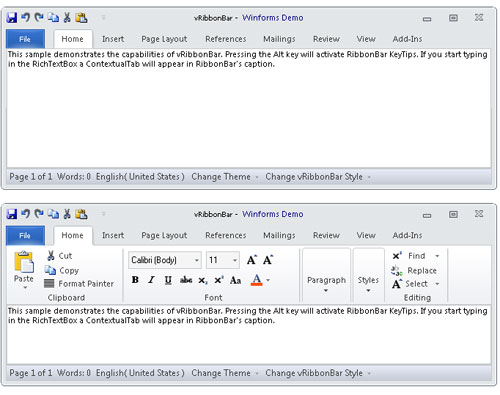The width and height of the screenshot is (500, 395).
Task: Open Change vRibbonBar Style in lower window
Action: (x=318, y=373)
